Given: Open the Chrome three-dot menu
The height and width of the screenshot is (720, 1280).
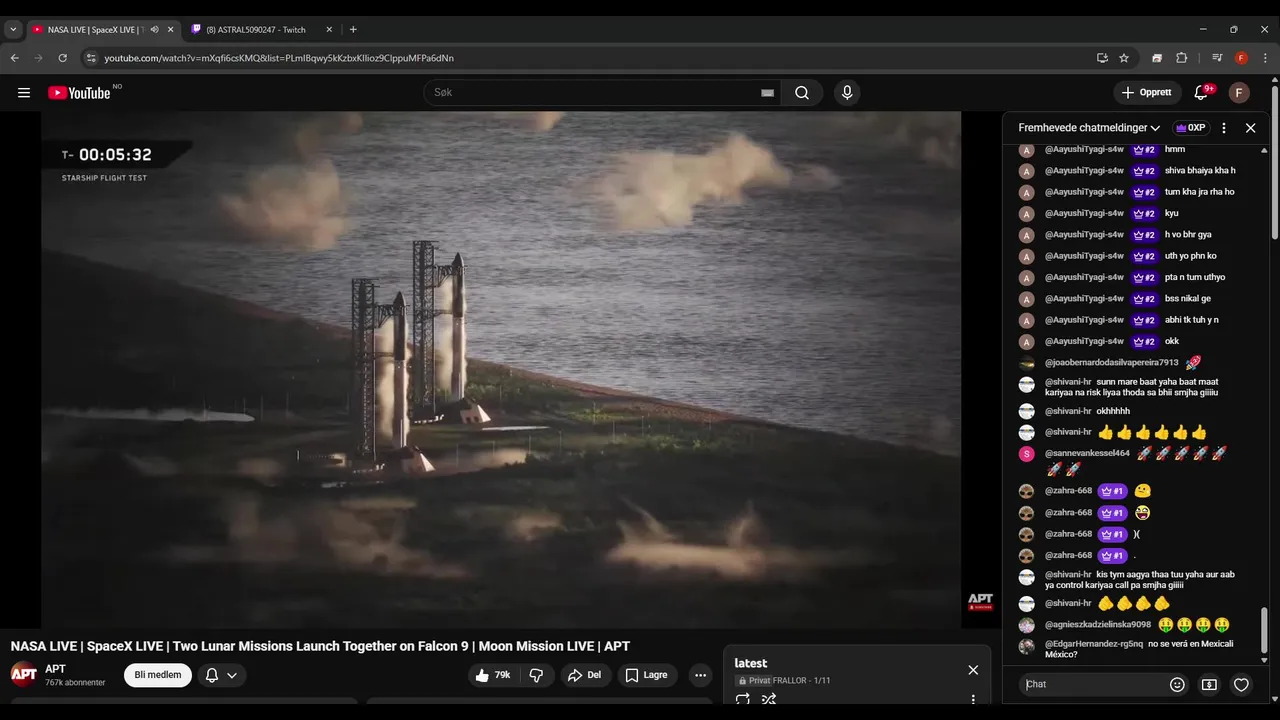Looking at the screenshot, I should tap(1265, 58).
